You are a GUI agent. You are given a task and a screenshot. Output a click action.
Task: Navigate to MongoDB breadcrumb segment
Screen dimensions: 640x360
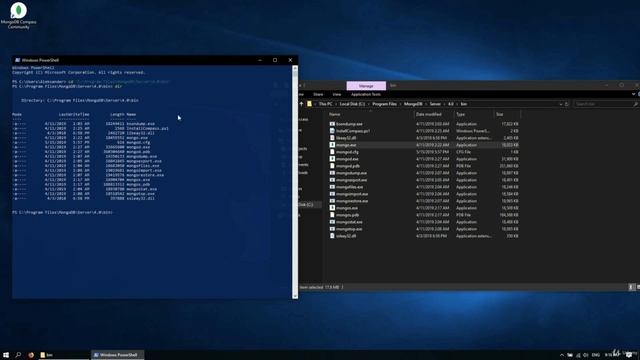coord(413,104)
